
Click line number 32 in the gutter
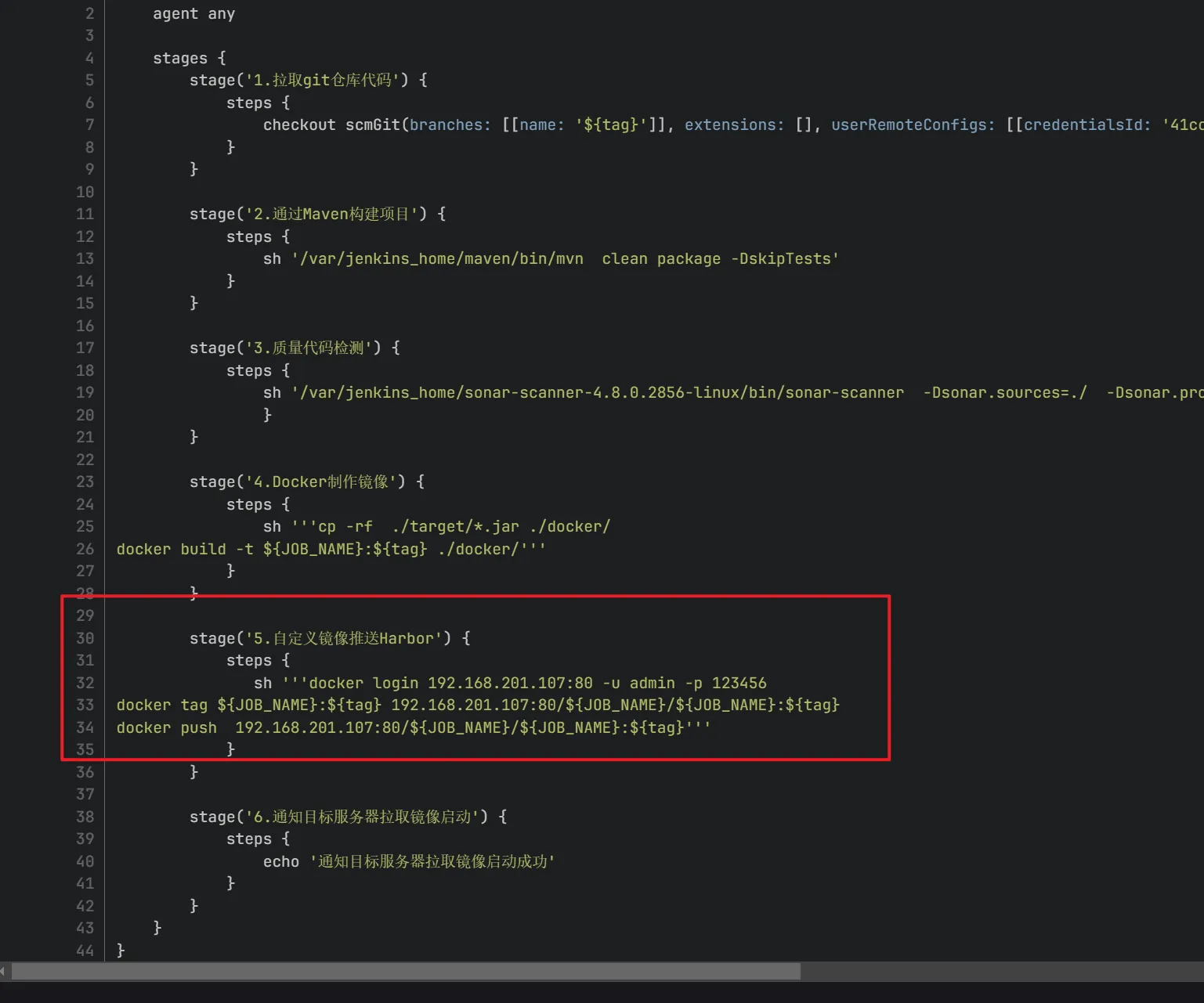pos(85,683)
